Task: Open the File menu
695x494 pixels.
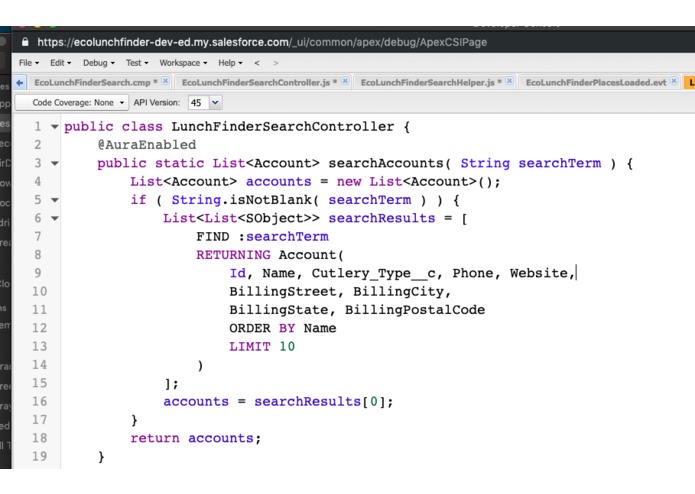Action: [29, 63]
